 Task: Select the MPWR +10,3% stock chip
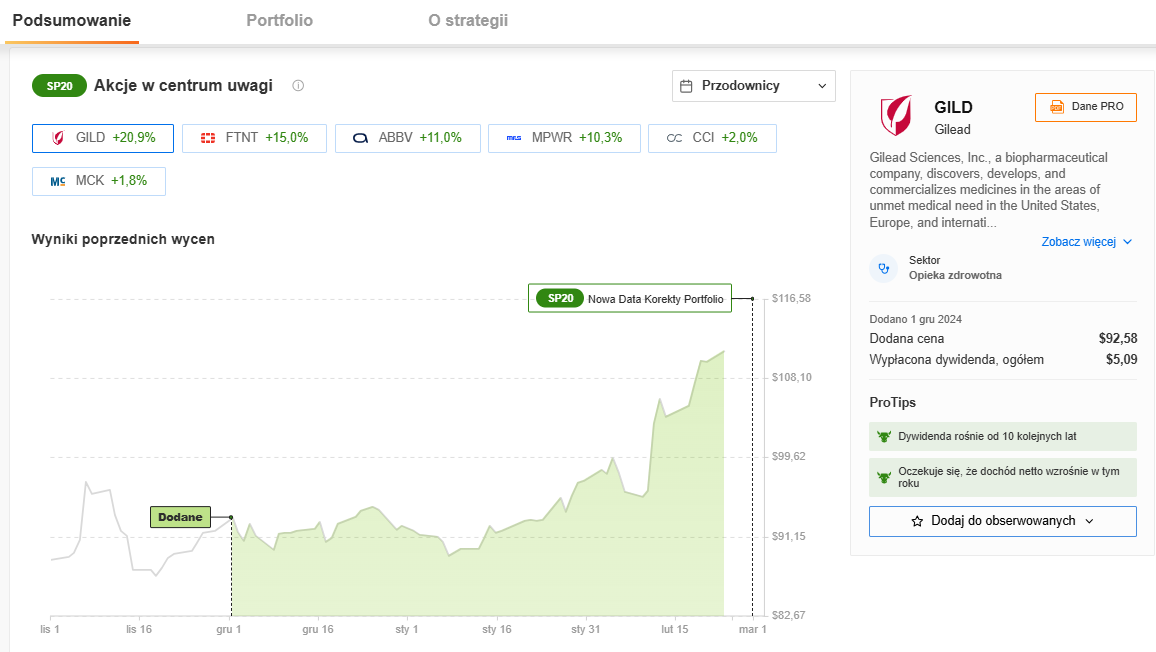tap(564, 138)
